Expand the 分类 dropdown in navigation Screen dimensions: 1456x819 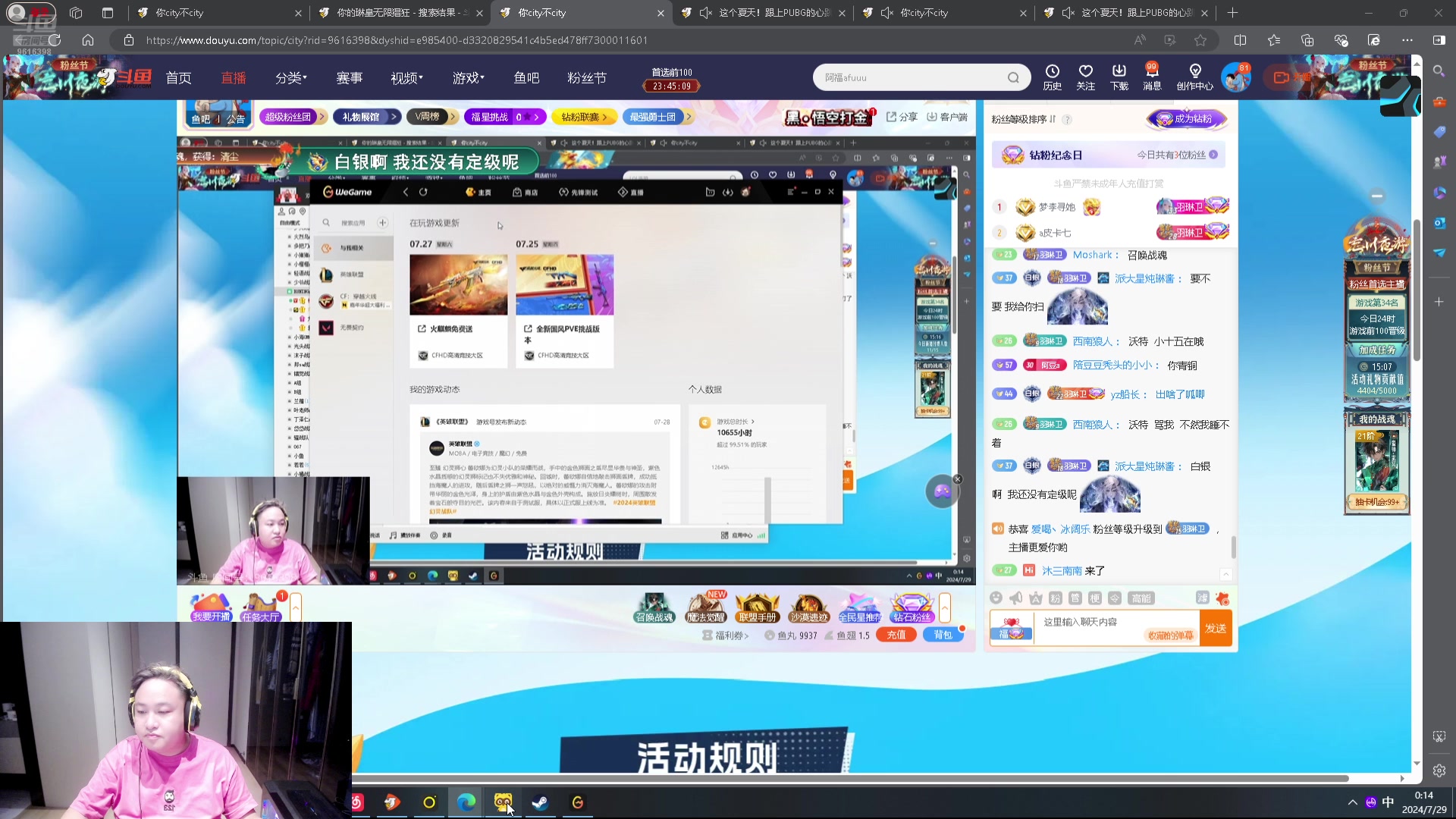point(291,77)
